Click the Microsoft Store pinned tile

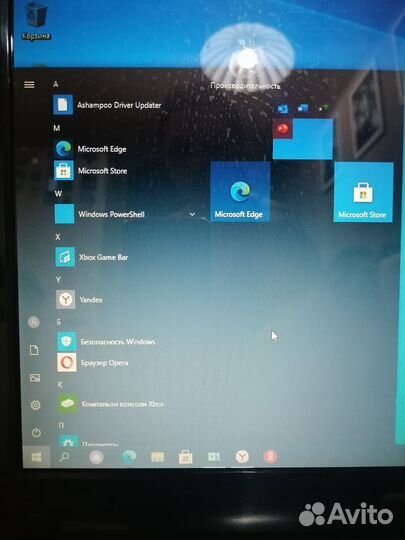click(363, 192)
